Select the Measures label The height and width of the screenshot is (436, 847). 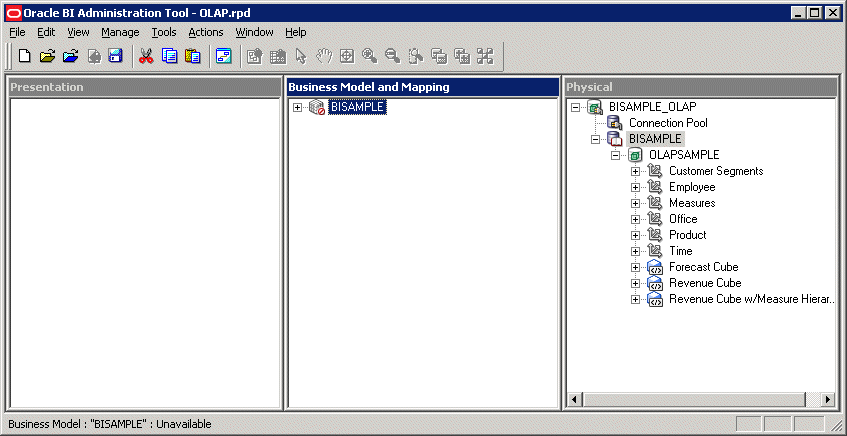point(692,203)
